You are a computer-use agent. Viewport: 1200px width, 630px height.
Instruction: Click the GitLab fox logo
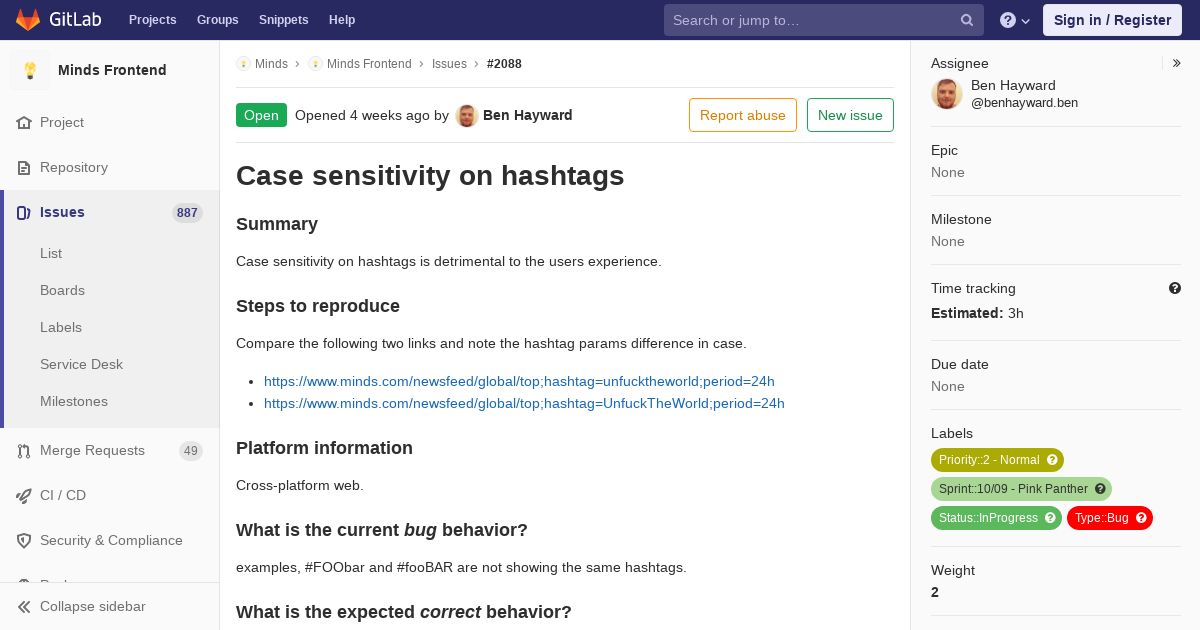pyautogui.click(x=28, y=20)
